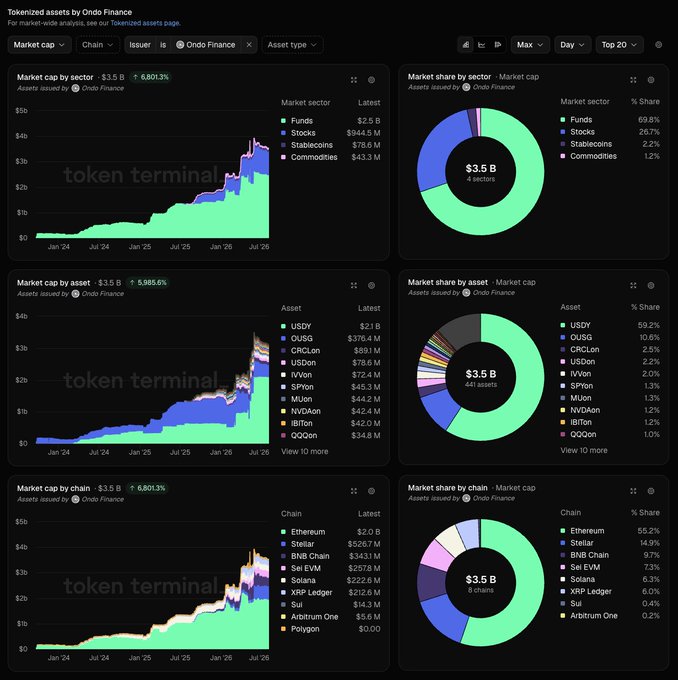The height and width of the screenshot is (680, 678).
Task: Open settings for Market share by chain
Action: (651, 491)
